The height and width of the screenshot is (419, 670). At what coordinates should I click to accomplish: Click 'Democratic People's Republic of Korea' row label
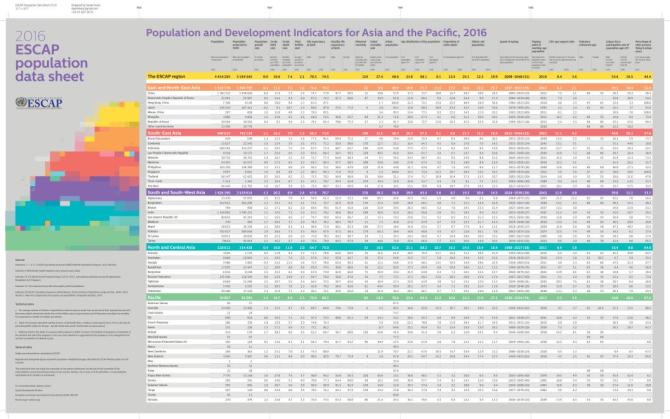tap(171, 98)
